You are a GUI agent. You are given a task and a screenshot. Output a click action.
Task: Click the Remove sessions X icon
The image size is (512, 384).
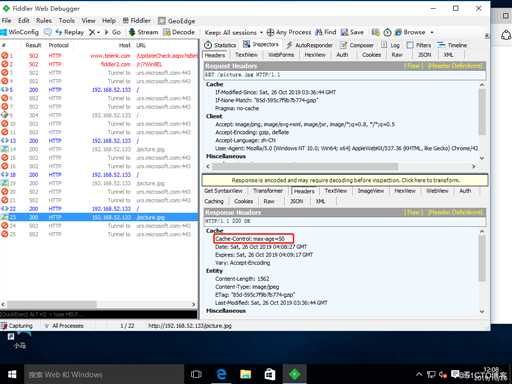pos(92,32)
